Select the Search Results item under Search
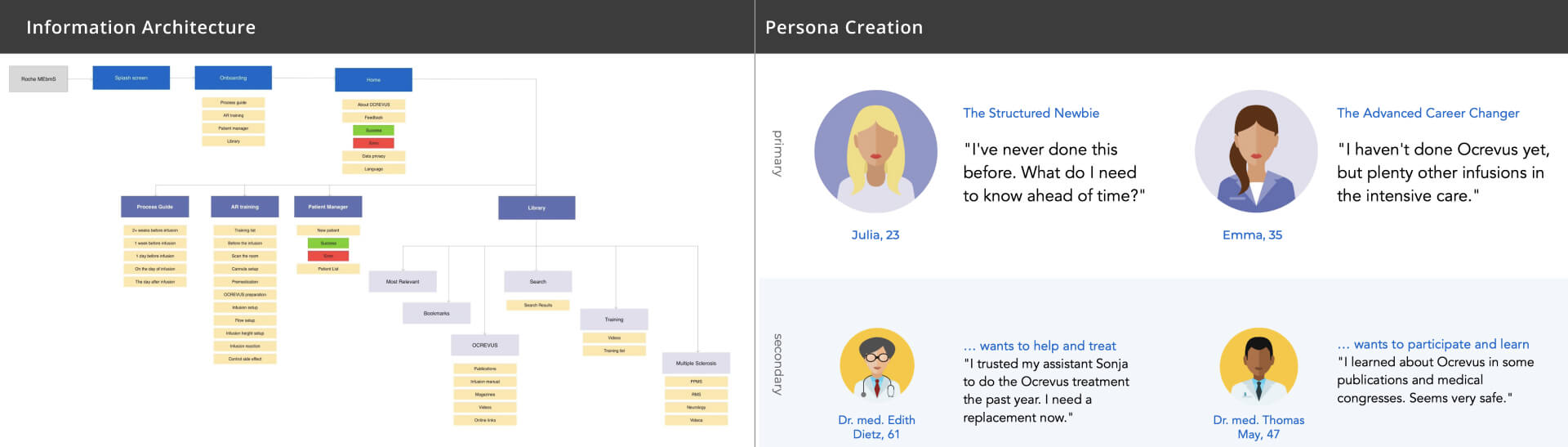The height and width of the screenshot is (447, 1568). [x=538, y=305]
